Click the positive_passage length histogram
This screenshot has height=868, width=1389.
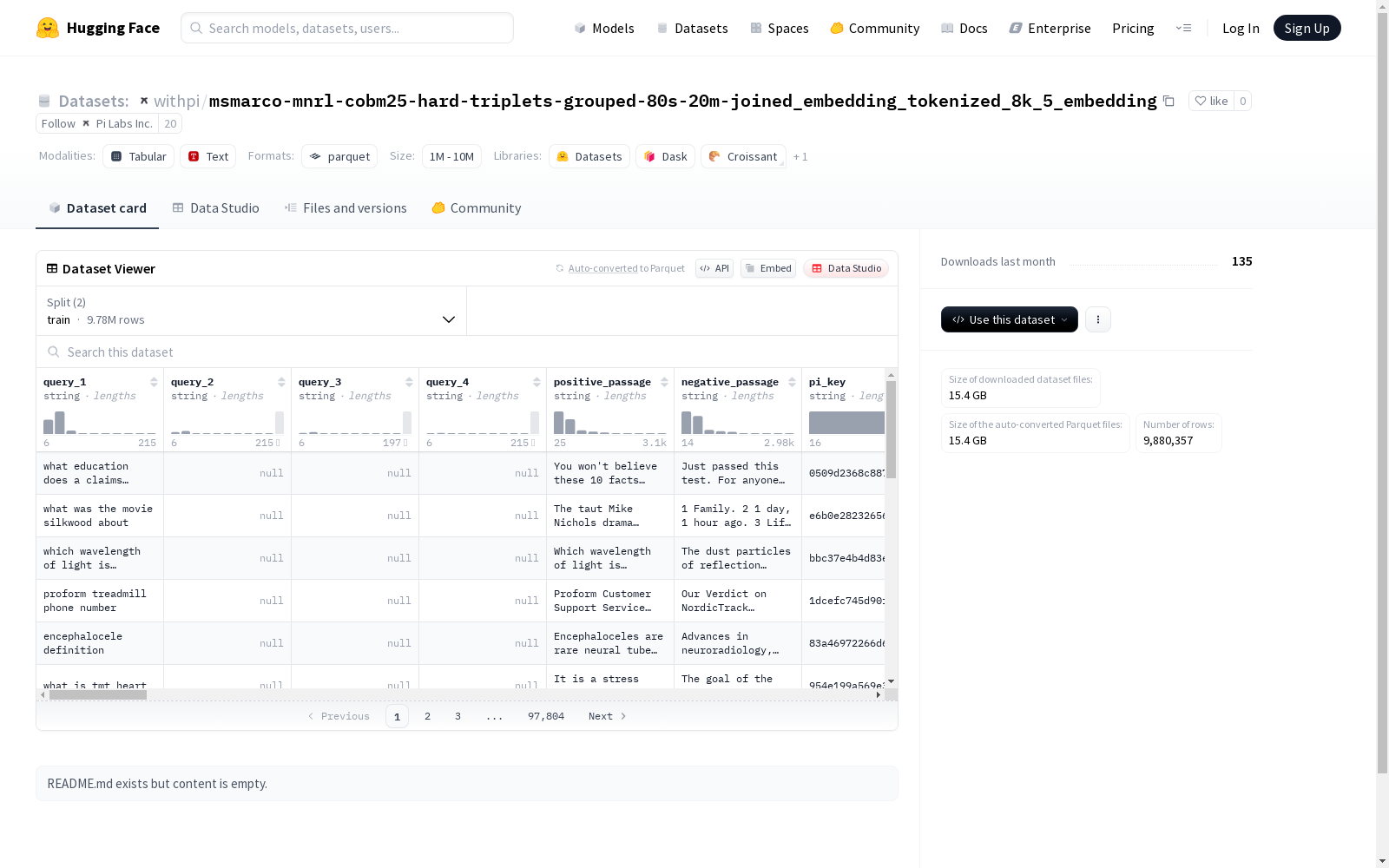610,423
